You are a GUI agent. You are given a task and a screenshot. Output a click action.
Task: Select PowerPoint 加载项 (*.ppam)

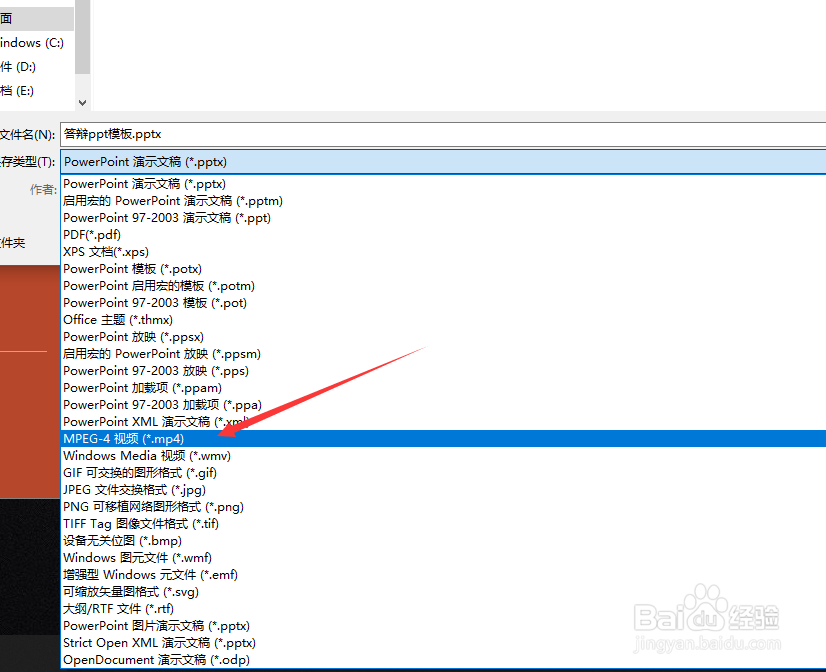pyautogui.click(x=443, y=388)
